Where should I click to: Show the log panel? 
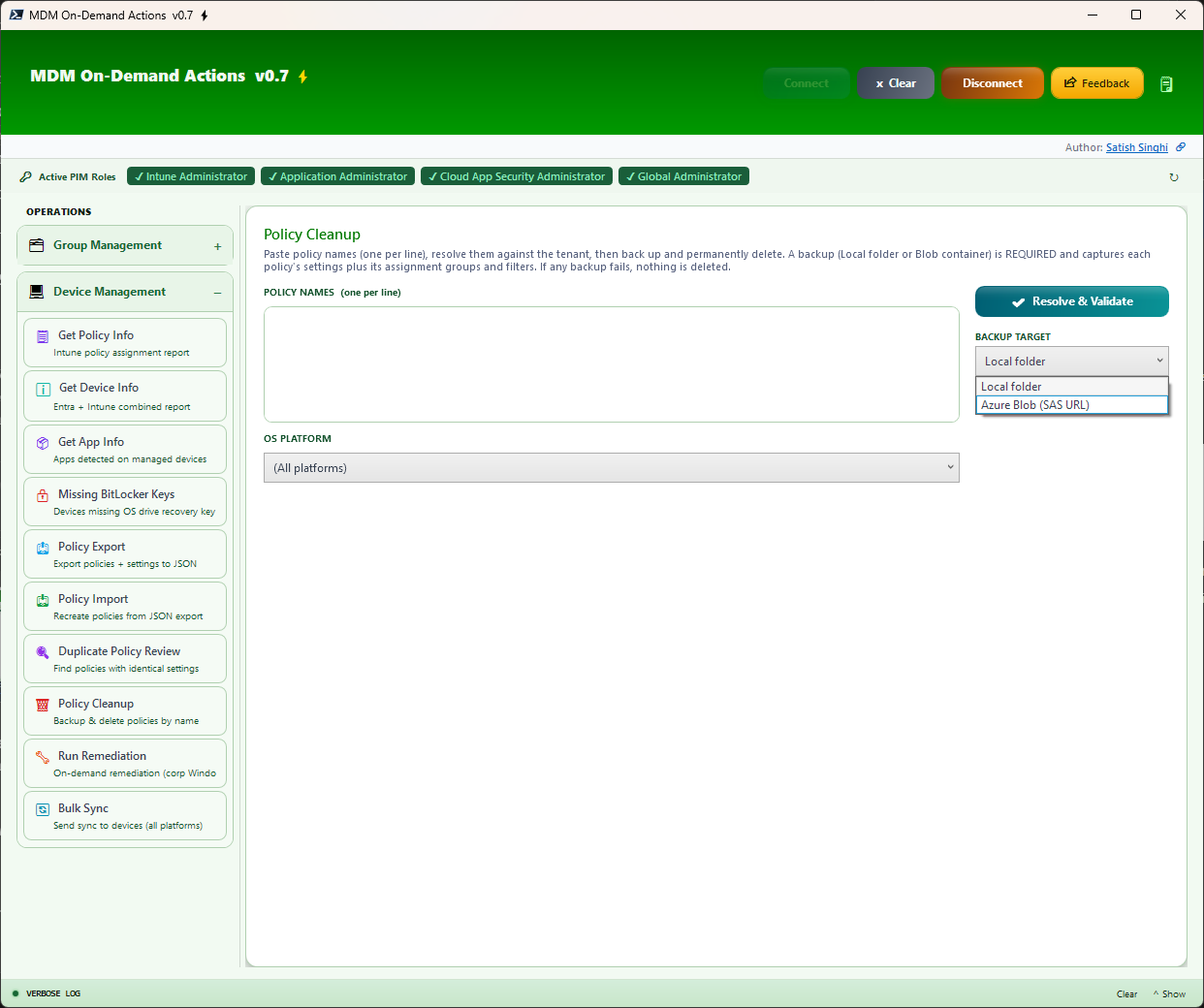pos(1169,993)
